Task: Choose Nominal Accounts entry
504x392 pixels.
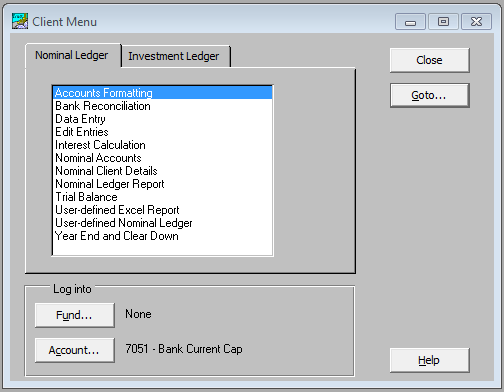Action: coord(162,158)
